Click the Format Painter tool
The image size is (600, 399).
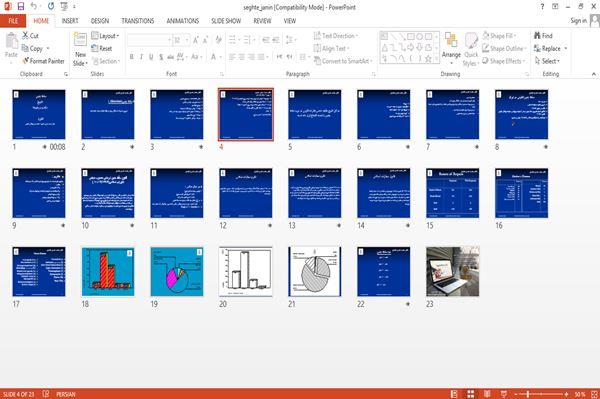click(43, 61)
